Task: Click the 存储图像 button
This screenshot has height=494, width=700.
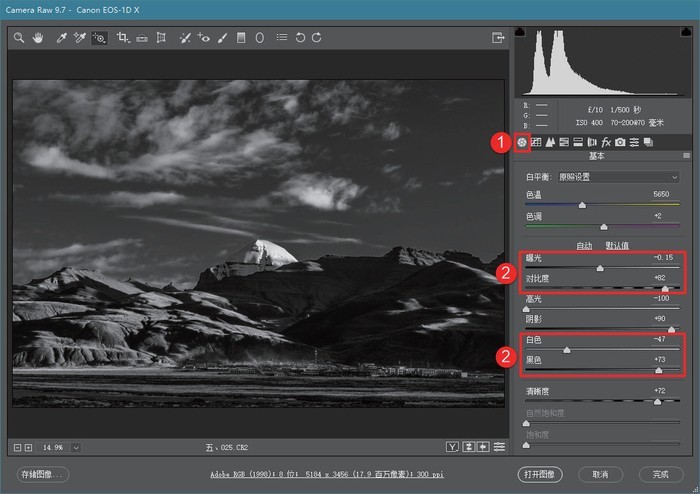Action: click(43, 474)
